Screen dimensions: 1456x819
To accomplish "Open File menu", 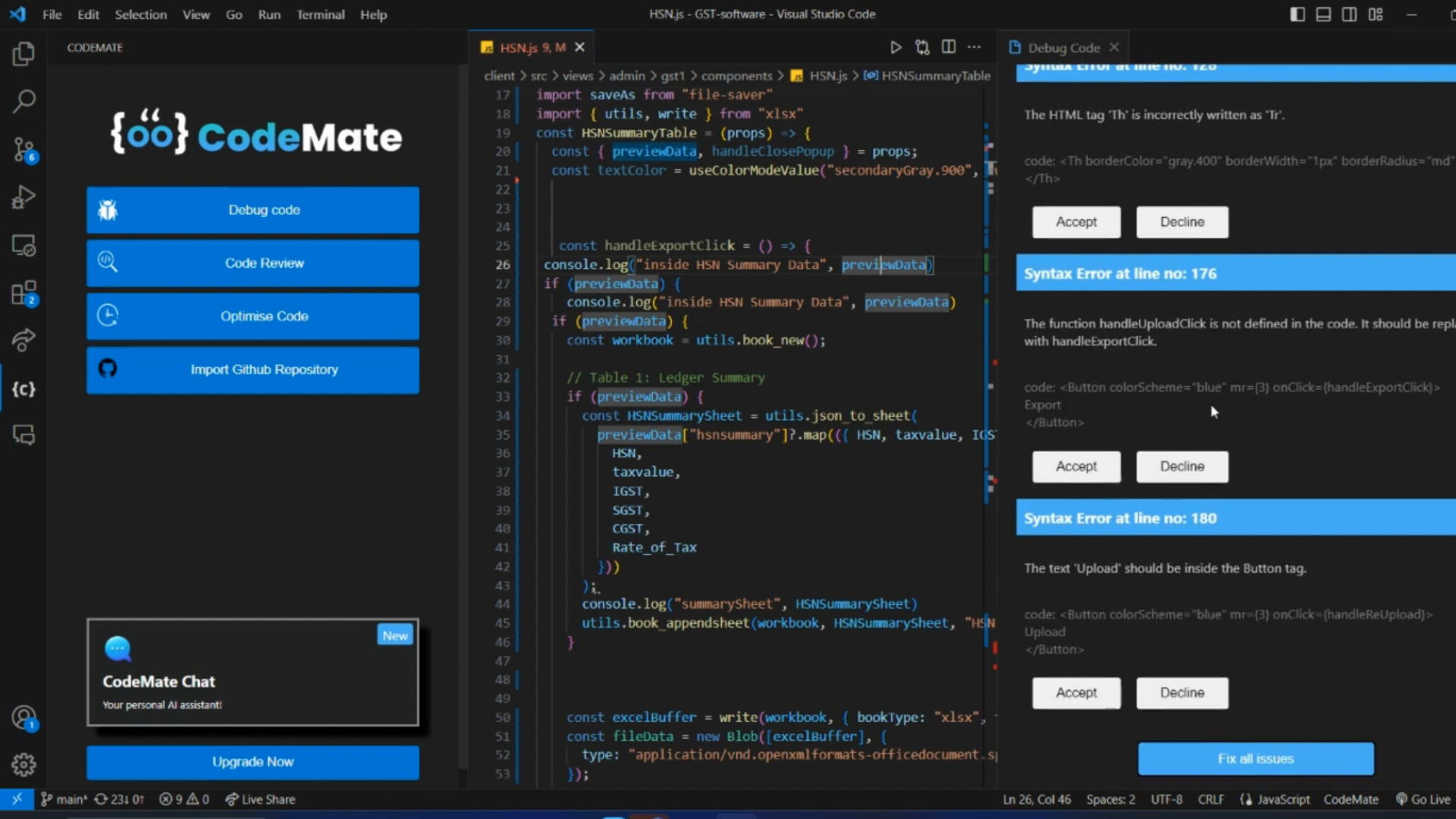I will (52, 14).
